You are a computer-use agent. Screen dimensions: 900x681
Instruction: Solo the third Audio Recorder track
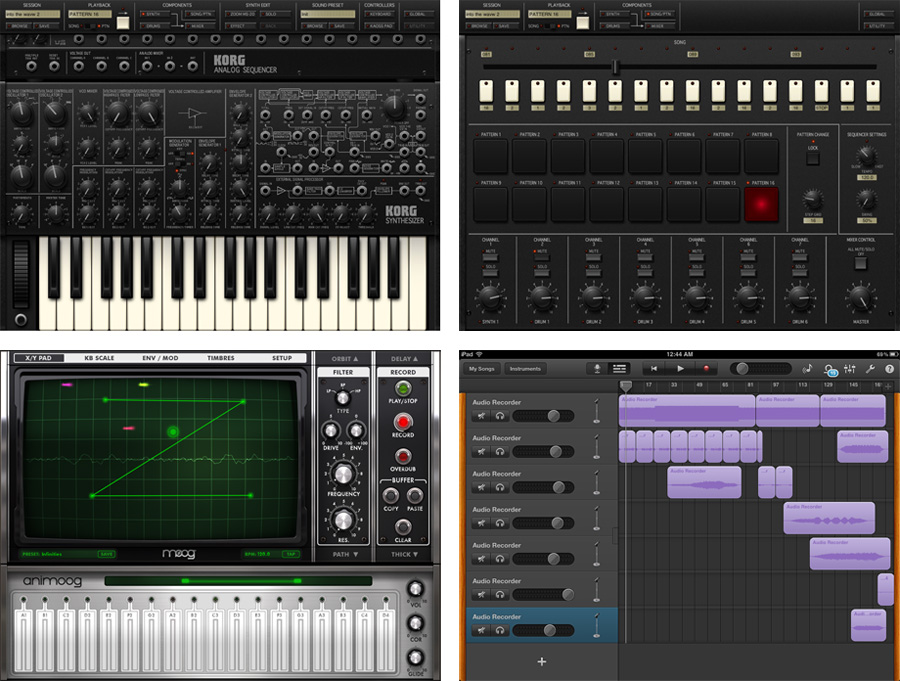[500, 487]
